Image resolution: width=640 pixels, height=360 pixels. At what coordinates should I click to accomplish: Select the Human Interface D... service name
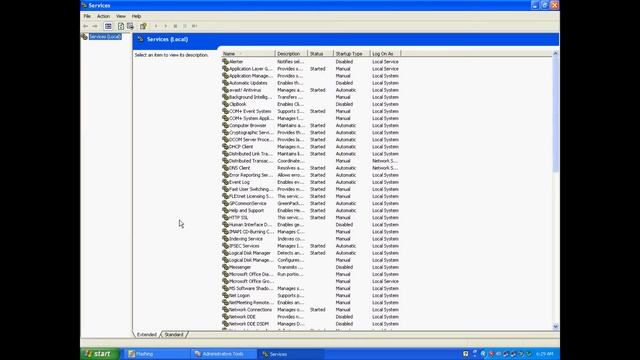[250, 224]
